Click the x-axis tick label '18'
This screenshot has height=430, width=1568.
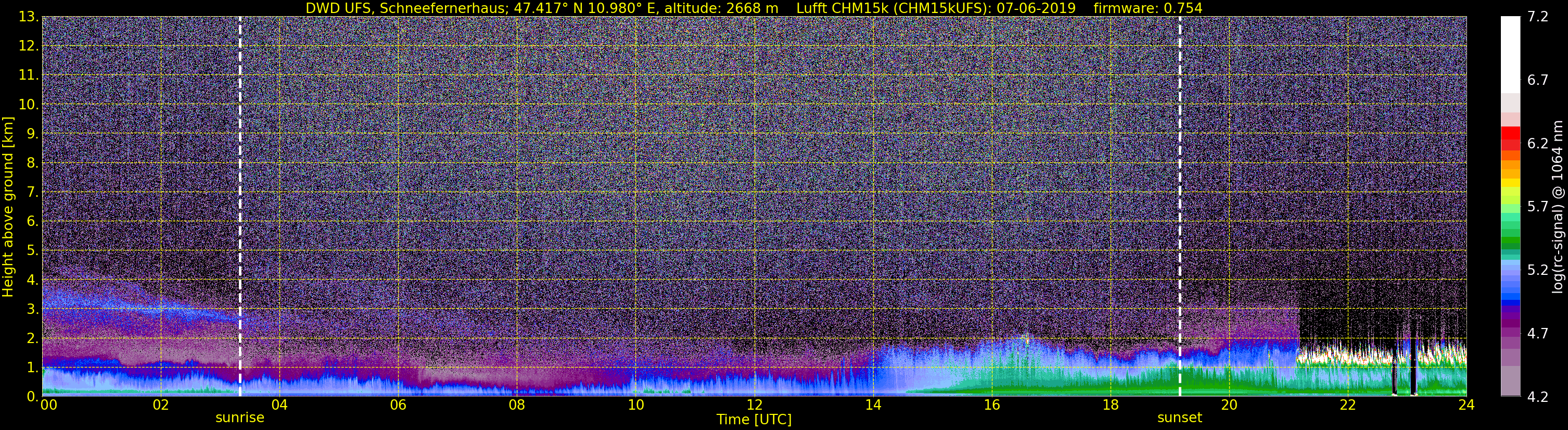[x=1110, y=405]
